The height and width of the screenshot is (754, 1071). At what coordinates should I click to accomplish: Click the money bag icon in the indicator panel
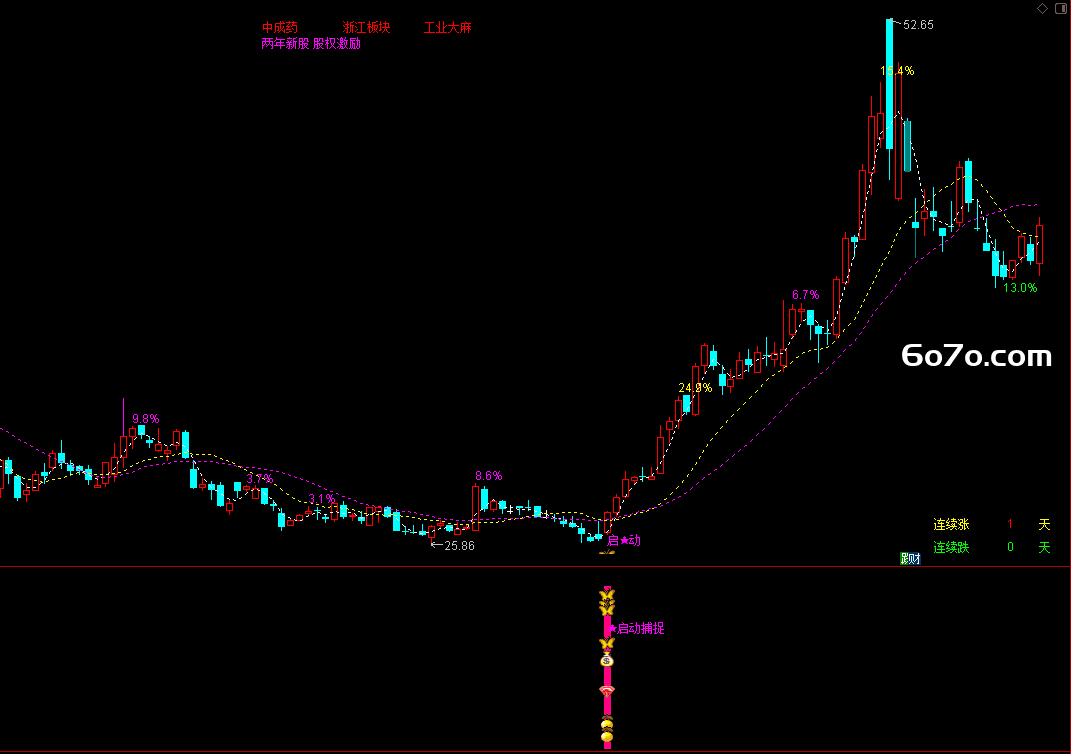pos(607,660)
